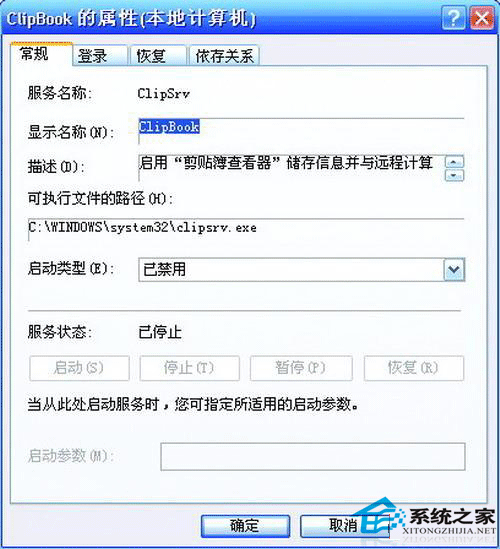
Task: Click the executable path clipsrv.exe field
Action: [246, 229]
